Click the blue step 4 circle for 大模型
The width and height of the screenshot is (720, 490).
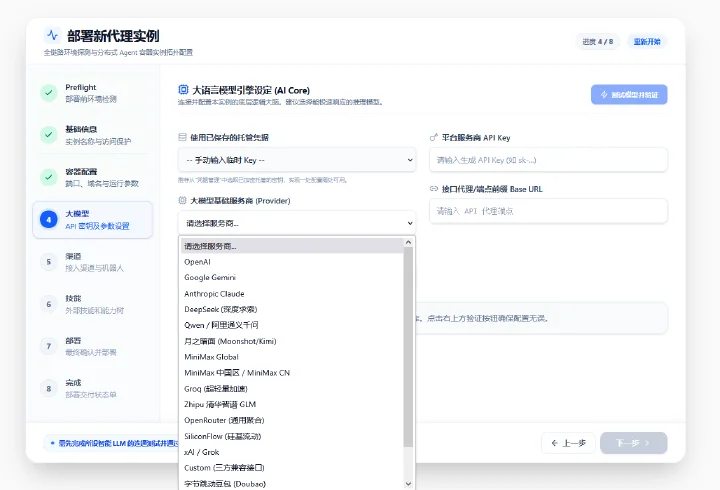(49, 220)
